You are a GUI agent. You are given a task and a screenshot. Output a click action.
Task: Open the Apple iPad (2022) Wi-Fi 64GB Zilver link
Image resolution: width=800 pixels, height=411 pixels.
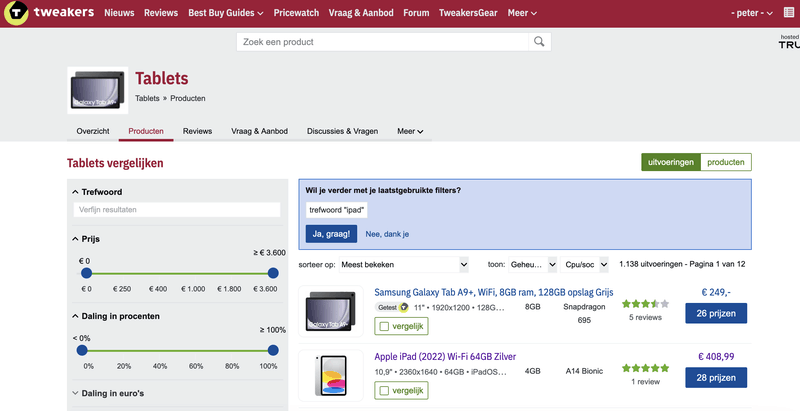445,356
